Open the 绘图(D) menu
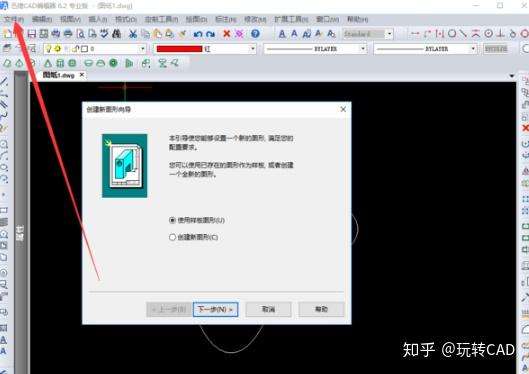Screen dimensions: 529x374 196,19
